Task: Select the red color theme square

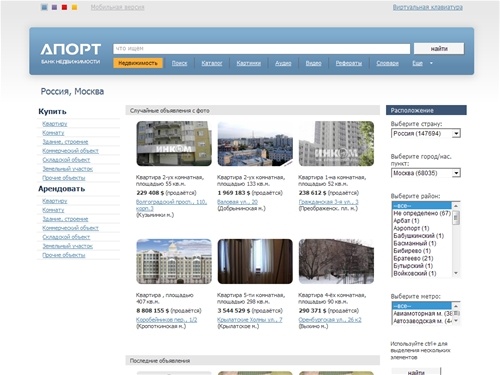Action: pyautogui.click(x=64, y=7)
